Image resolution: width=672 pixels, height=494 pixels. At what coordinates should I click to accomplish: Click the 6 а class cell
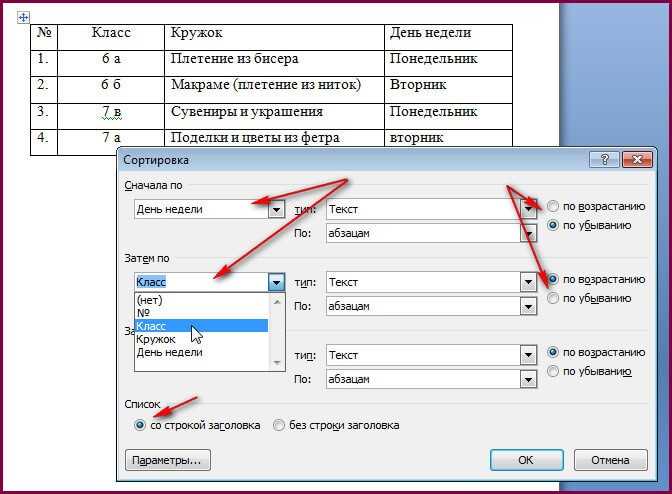(x=111, y=63)
